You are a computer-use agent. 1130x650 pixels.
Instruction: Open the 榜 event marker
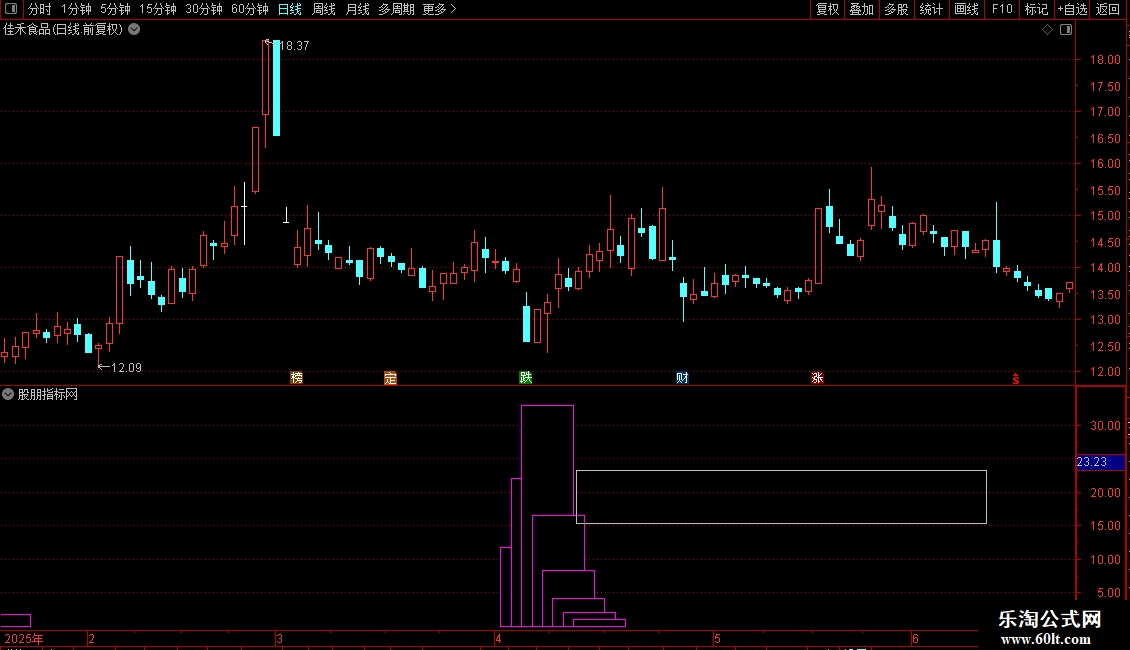(x=296, y=378)
